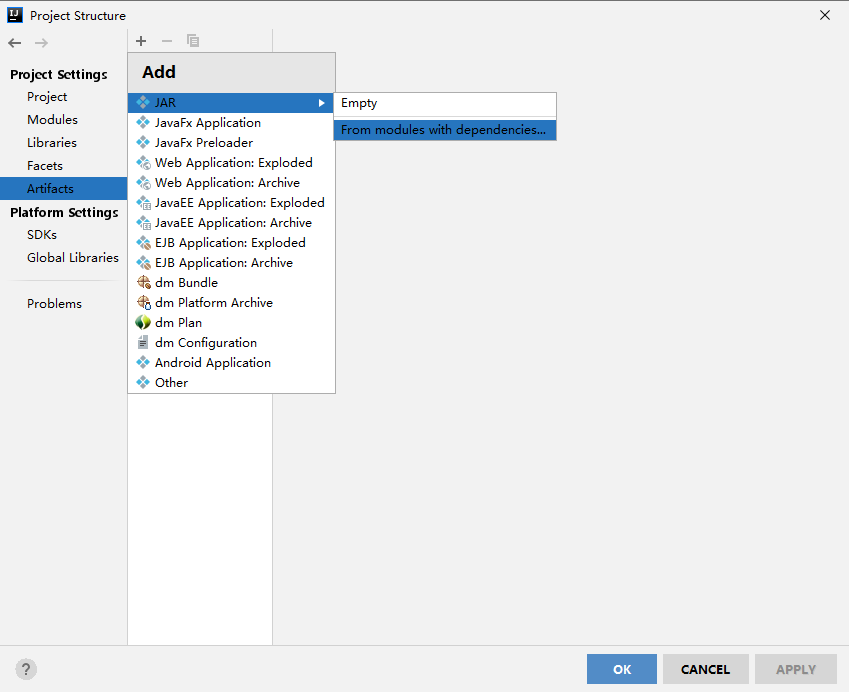Select Other artifact type
849x692 pixels.
click(x=231, y=383)
